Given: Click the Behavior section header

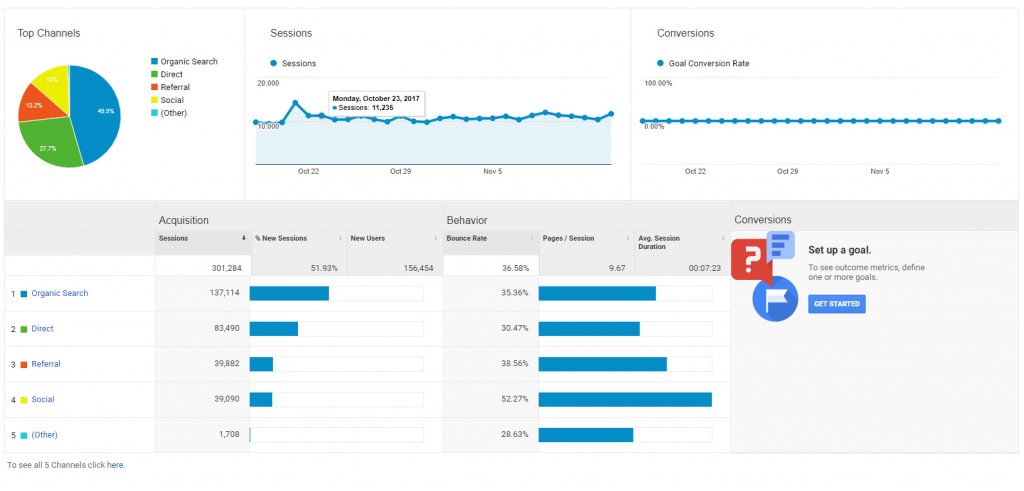Looking at the screenshot, I should (x=467, y=221).
